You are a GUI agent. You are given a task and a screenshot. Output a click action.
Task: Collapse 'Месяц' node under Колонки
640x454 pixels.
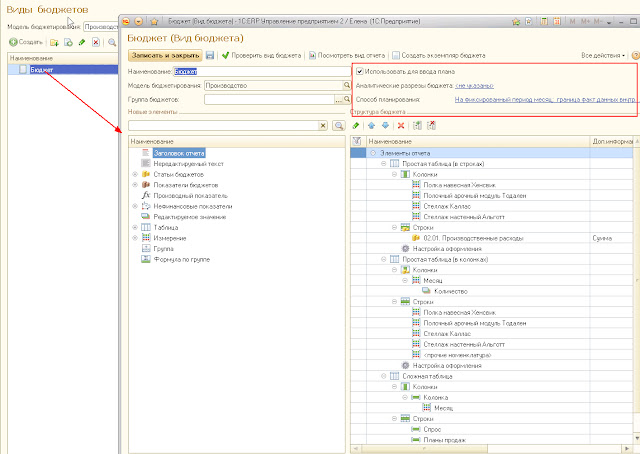pyautogui.click(x=404, y=280)
